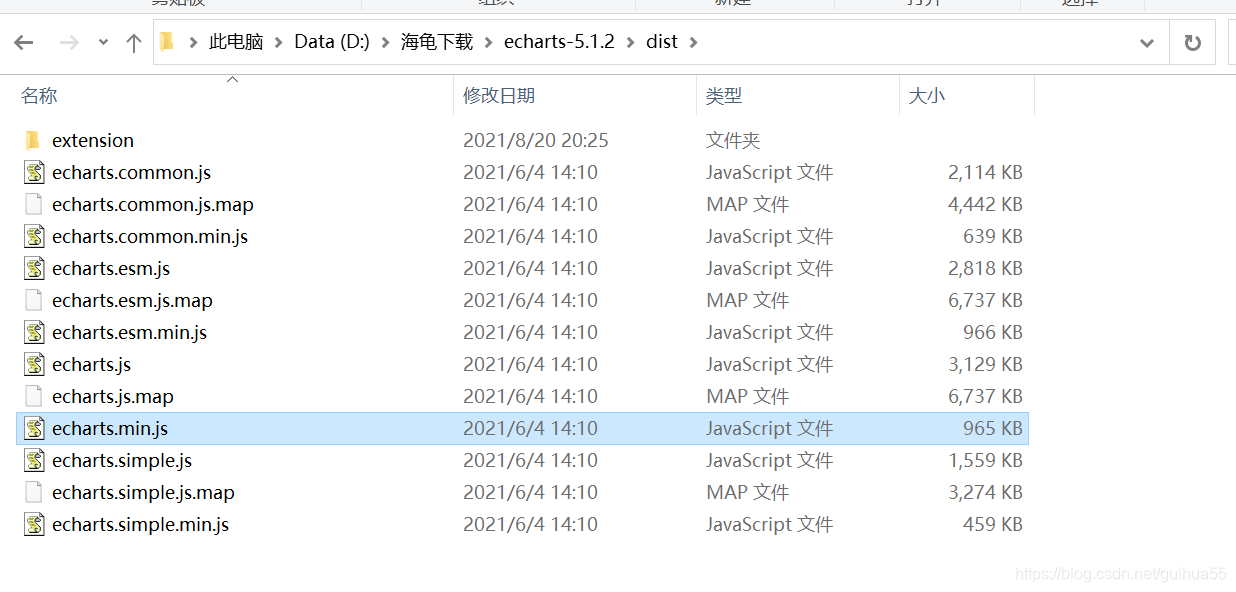Click the 3,129 KB size cell
Viewport: 1236px width, 592px height.
tap(985, 365)
